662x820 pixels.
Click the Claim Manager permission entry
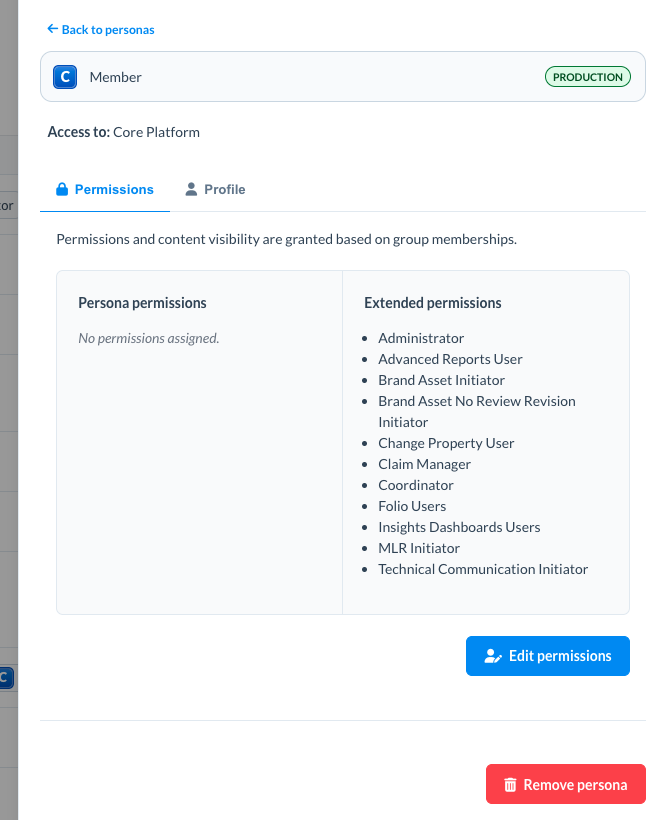424,464
